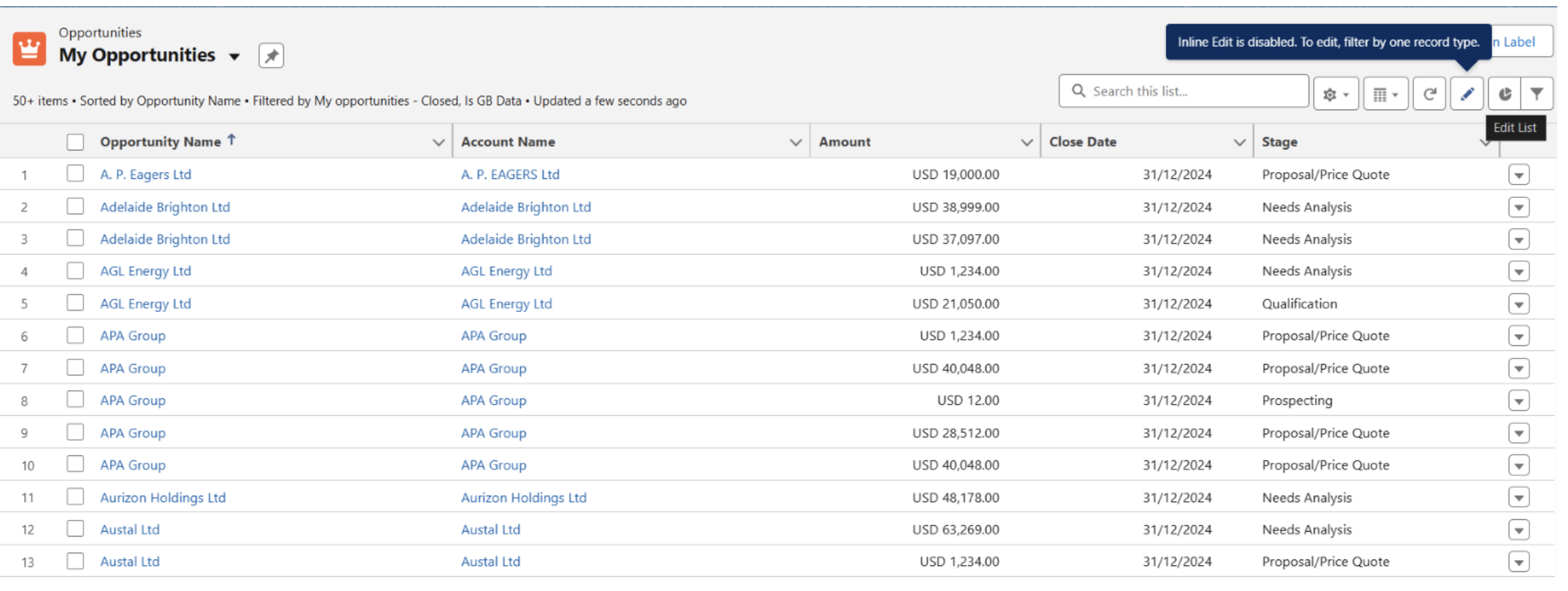Open the Amount column options chevron
1568x591 pixels.
click(x=1026, y=142)
